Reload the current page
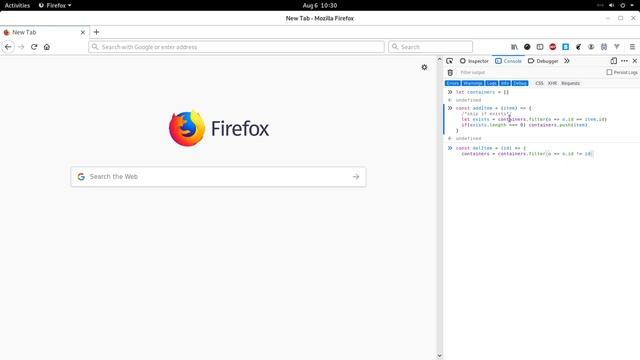This screenshot has height=360, width=640. click(x=34, y=47)
